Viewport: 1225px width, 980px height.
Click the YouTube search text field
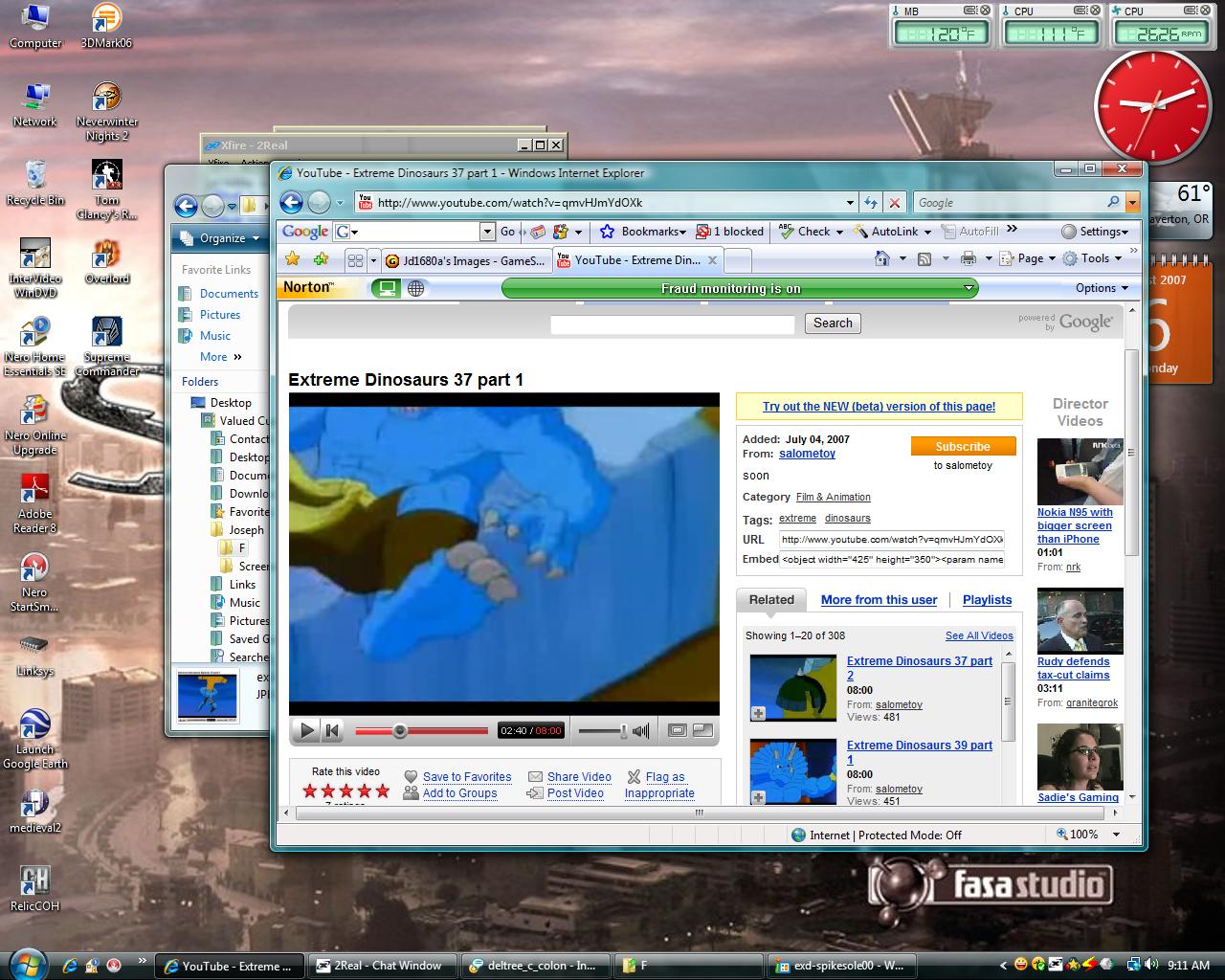click(x=672, y=324)
